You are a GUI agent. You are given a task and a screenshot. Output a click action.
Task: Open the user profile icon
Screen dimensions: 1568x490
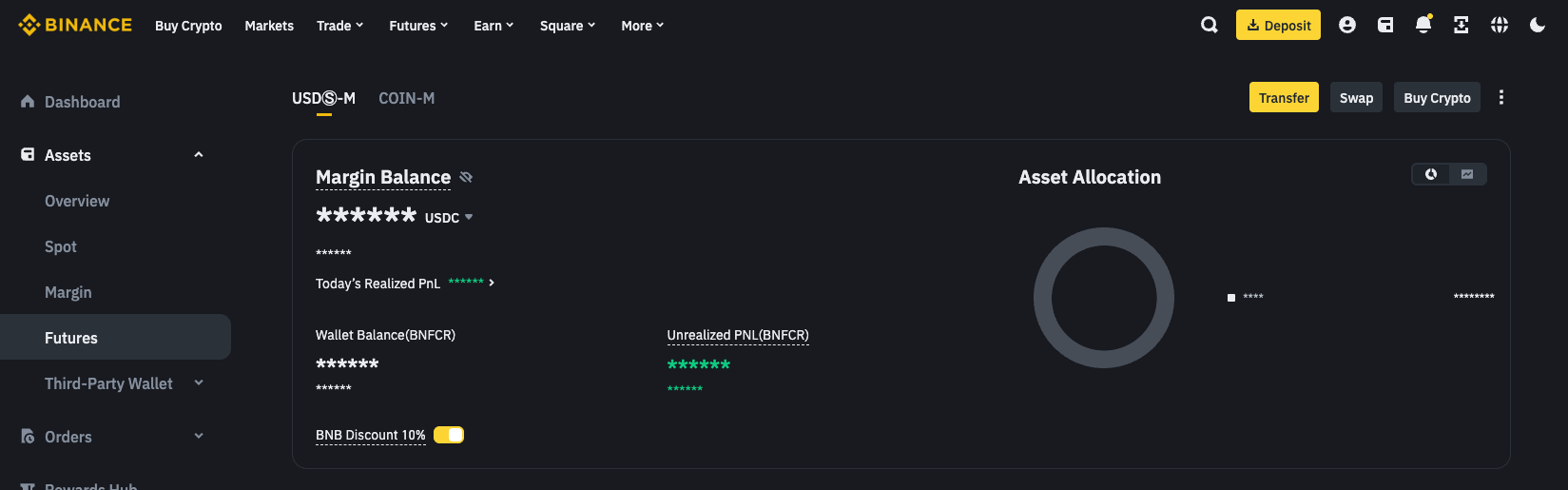(1347, 26)
